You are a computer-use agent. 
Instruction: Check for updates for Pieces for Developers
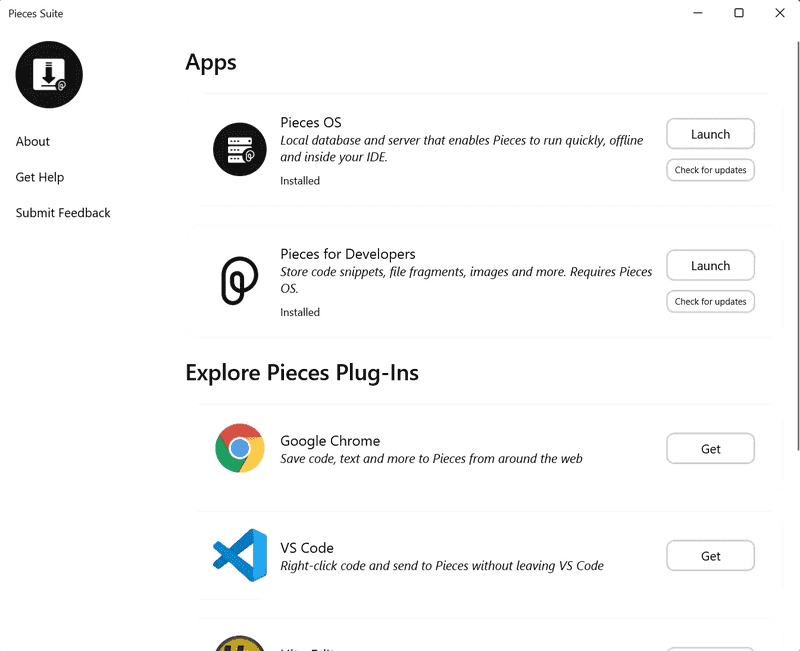710,301
